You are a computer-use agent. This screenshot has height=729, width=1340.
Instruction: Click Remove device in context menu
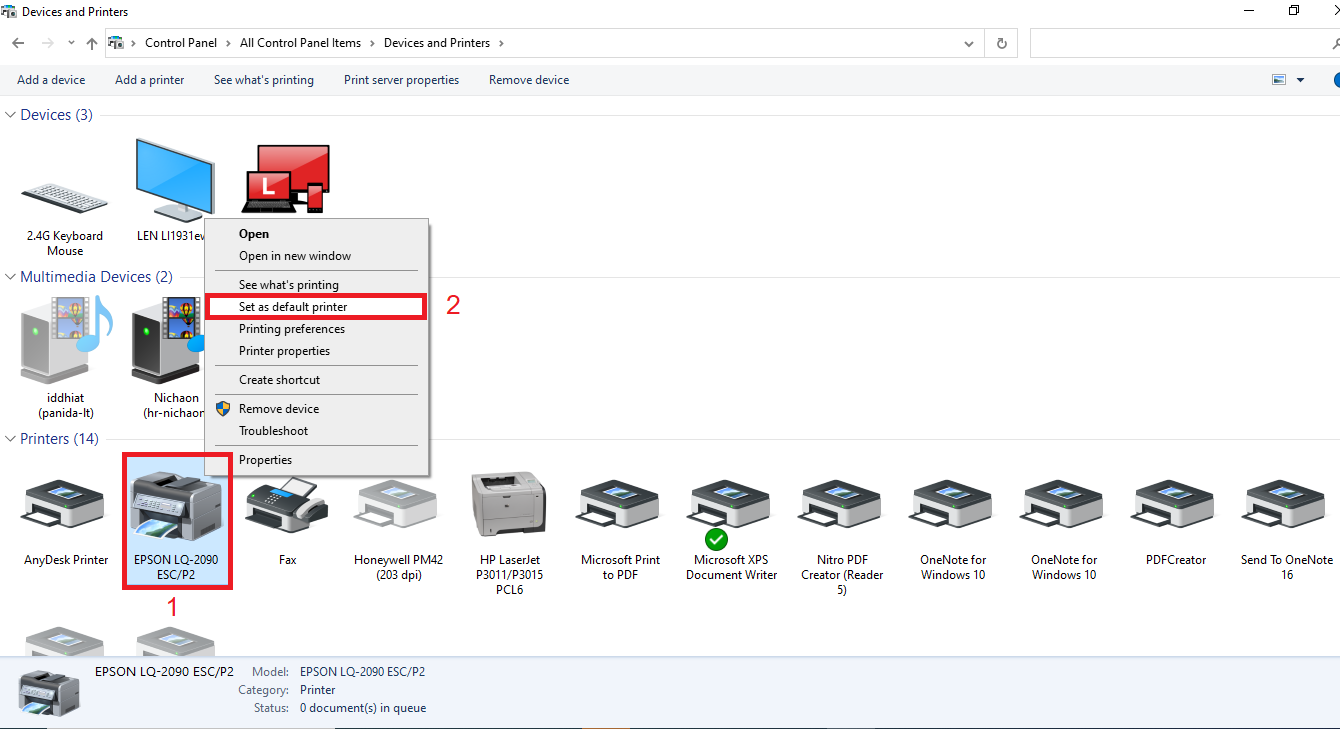(x=279, y=409)
